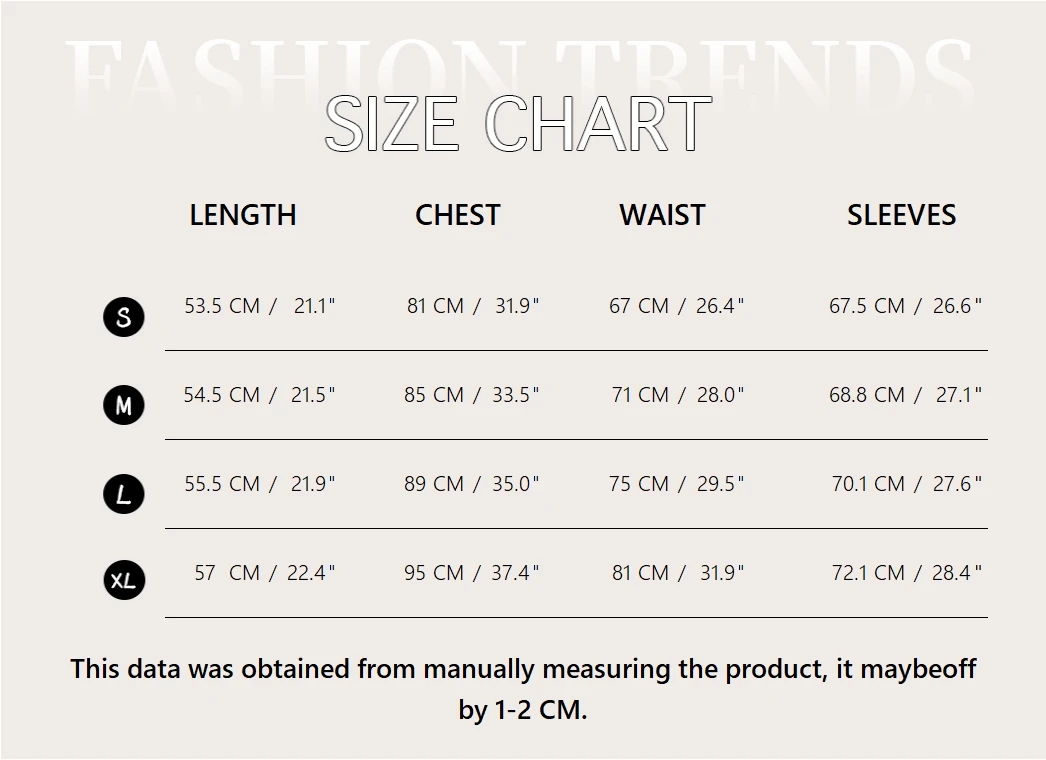
Task: Click the XL size badge
Action: (124, 580)
